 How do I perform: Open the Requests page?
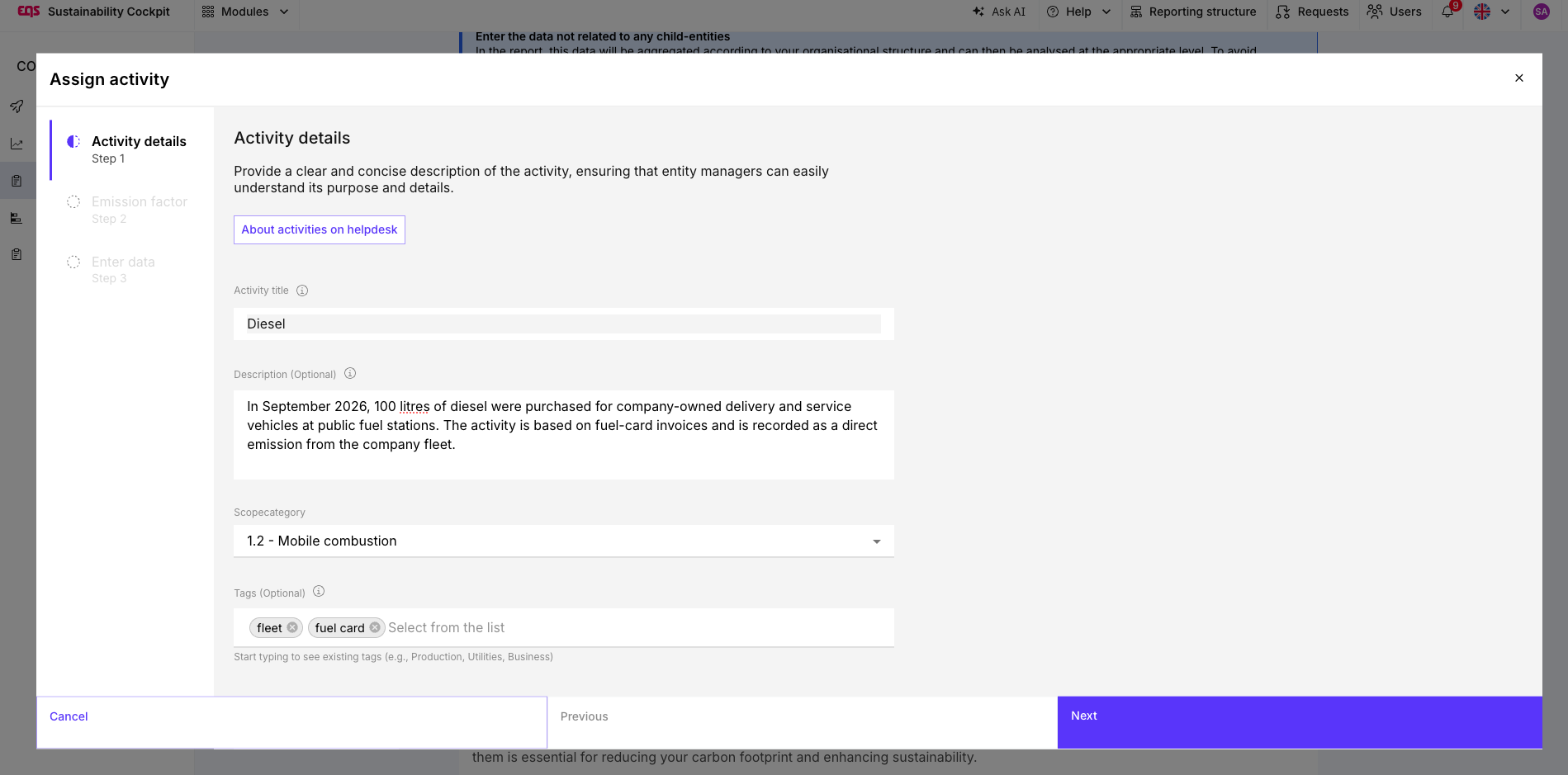1312,12
